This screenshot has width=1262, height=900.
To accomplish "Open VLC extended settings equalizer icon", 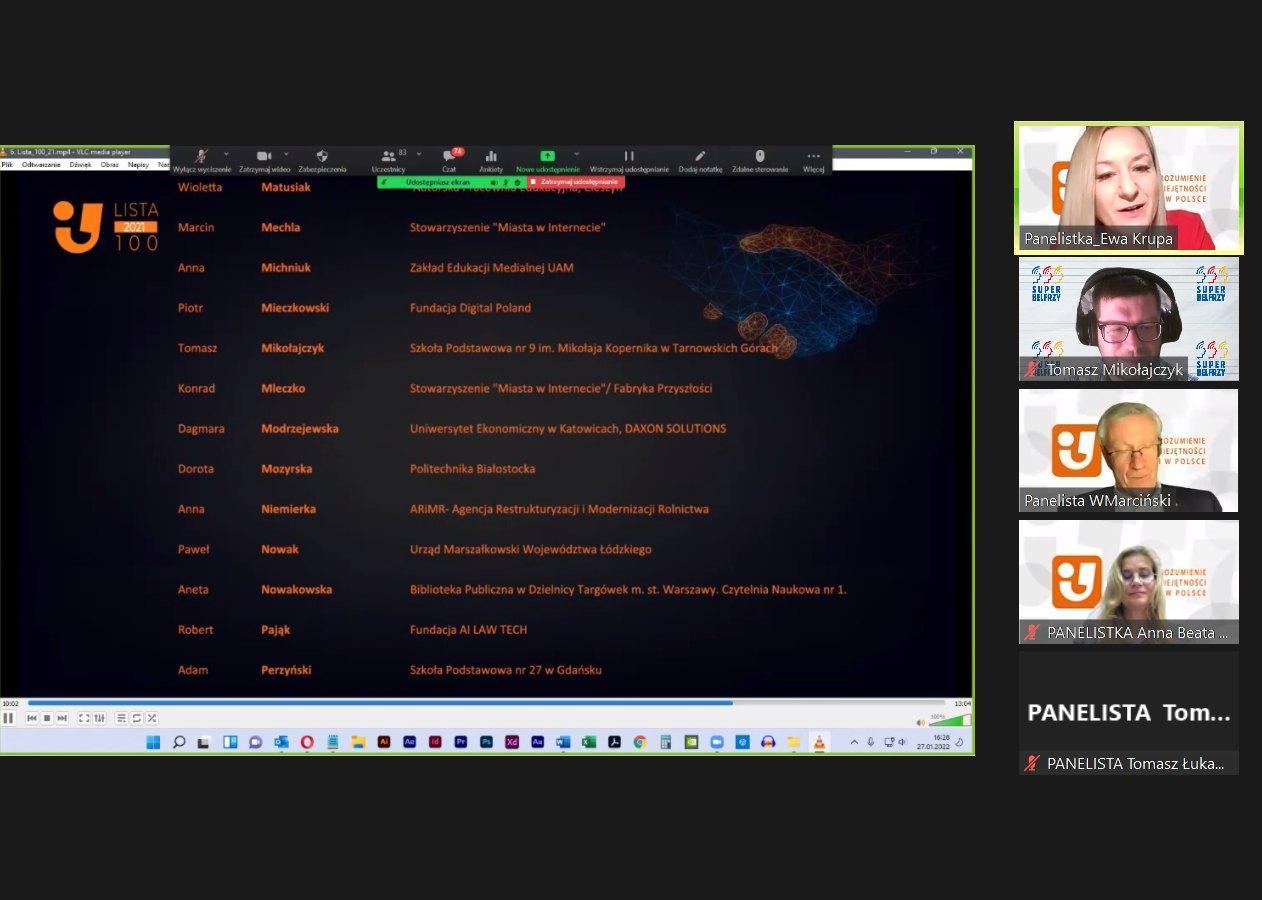I will point(99,718).
